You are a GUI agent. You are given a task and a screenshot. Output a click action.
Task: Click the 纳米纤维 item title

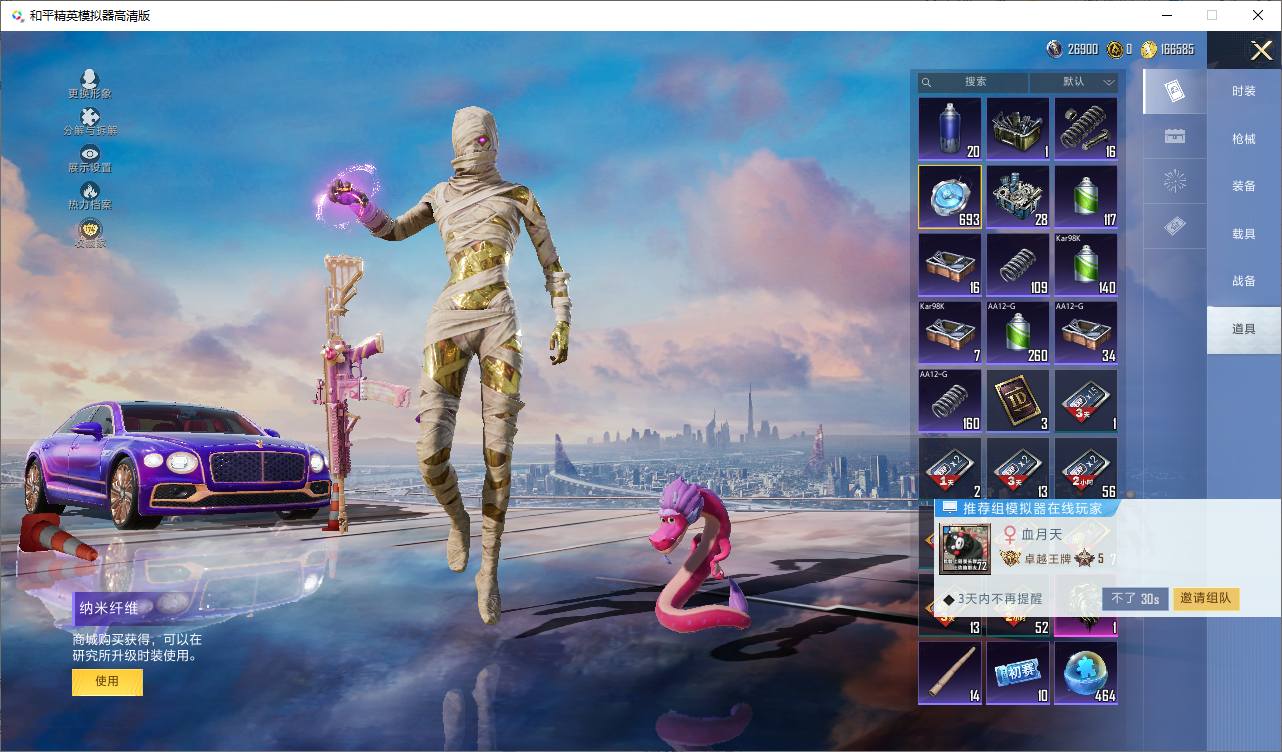click(x=111, y=608)
